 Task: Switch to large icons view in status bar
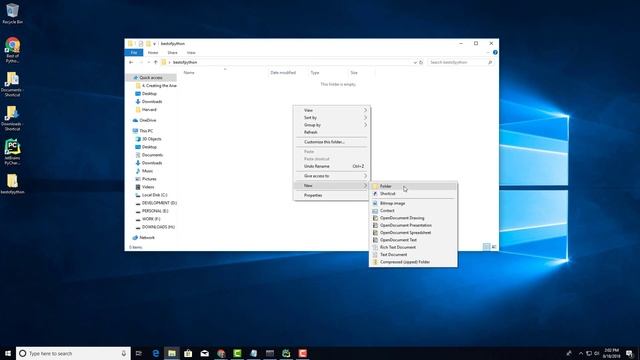494,247
